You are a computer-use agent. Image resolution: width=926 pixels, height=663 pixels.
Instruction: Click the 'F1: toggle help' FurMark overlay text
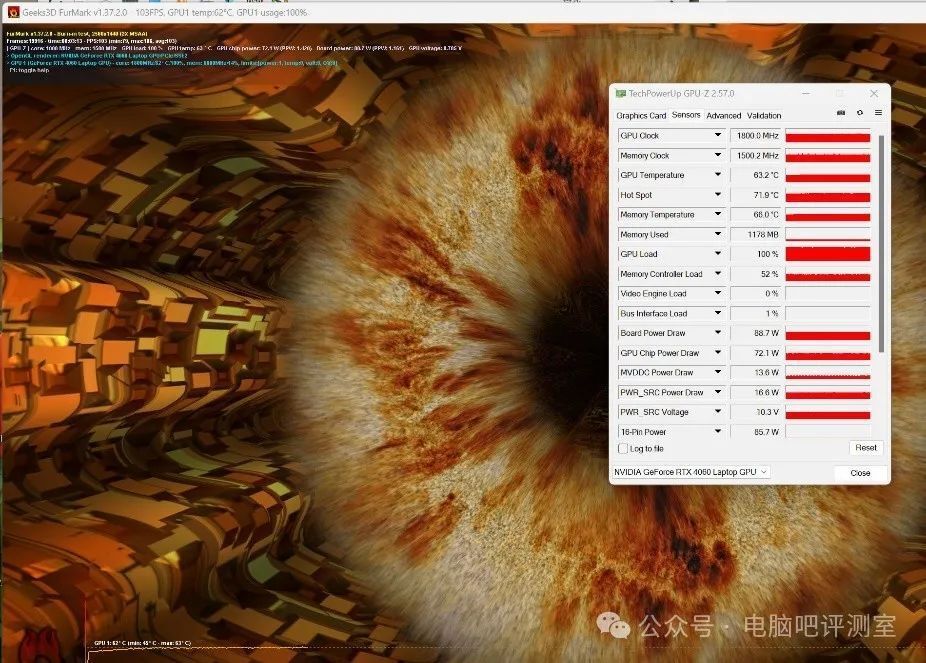30,70
